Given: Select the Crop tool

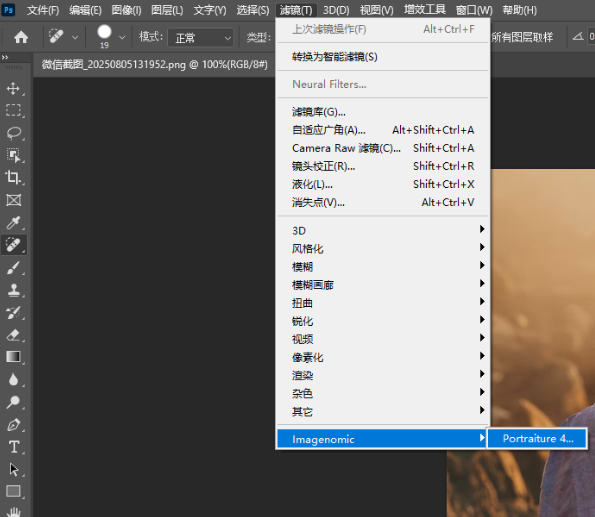Looking at the screenshot, I should [13, 177].
